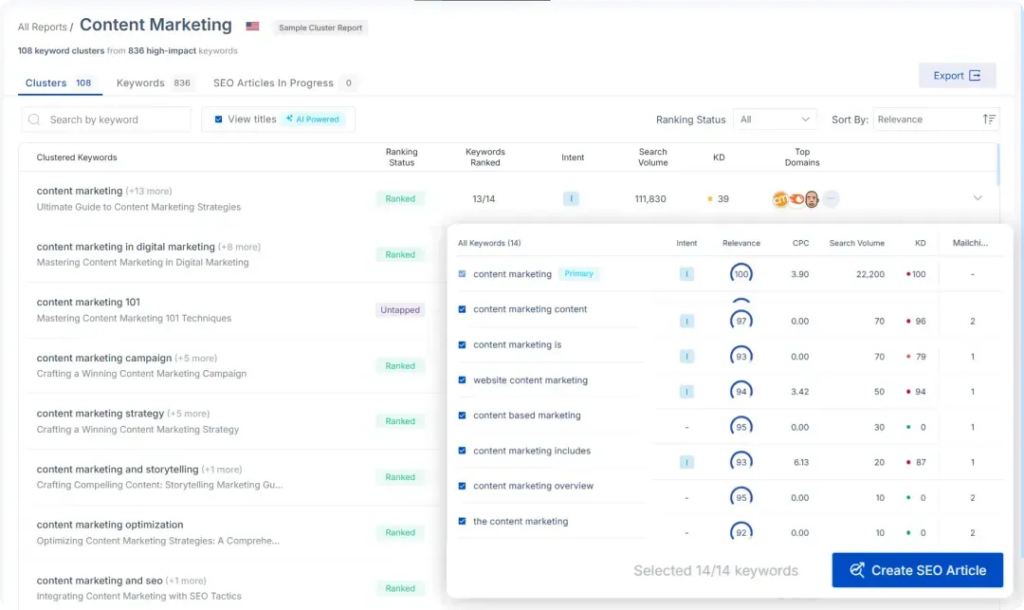
Task: Open SEO Articles In Progress tab
Action: [284, 83]
